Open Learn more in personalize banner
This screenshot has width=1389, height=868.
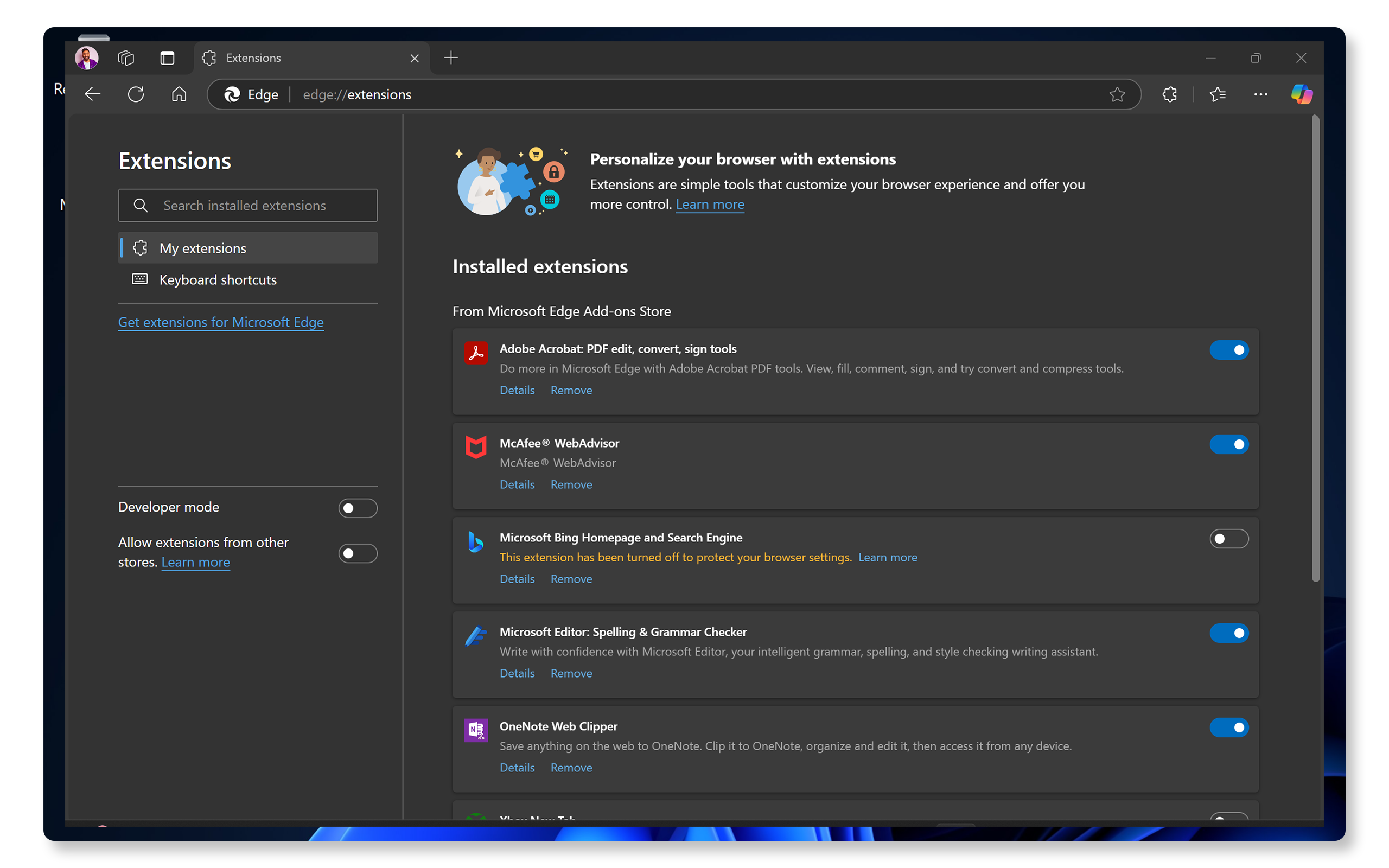pyautogui.click(x=710, y=205)
